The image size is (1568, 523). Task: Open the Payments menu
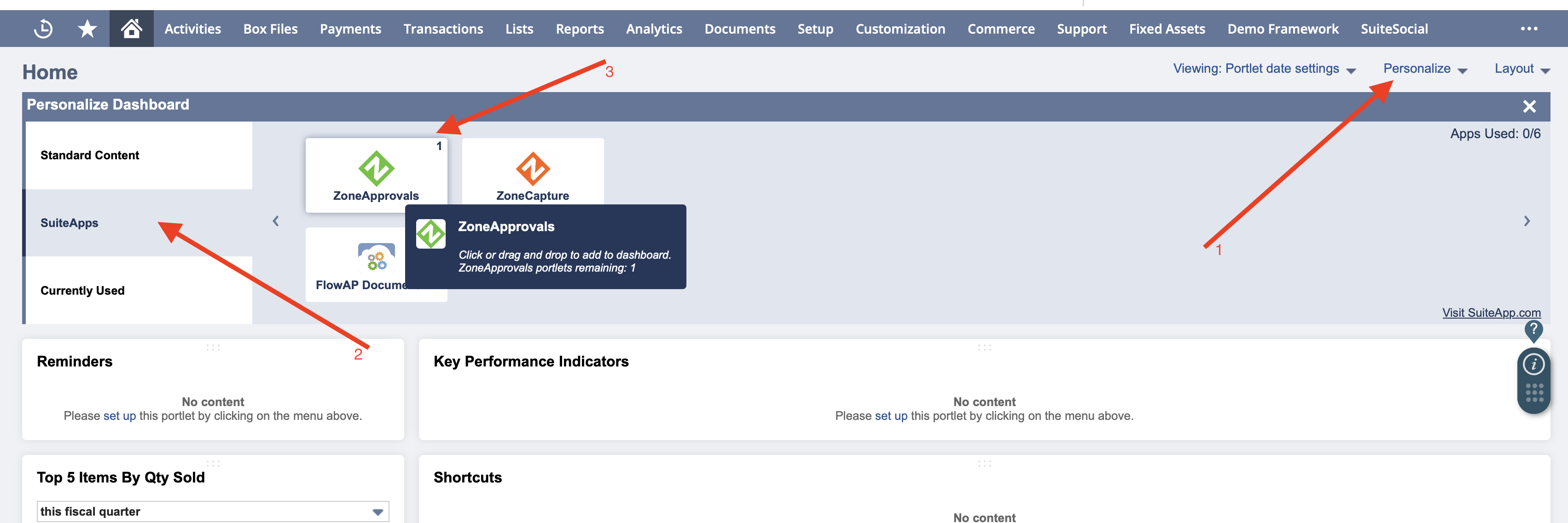350,29
